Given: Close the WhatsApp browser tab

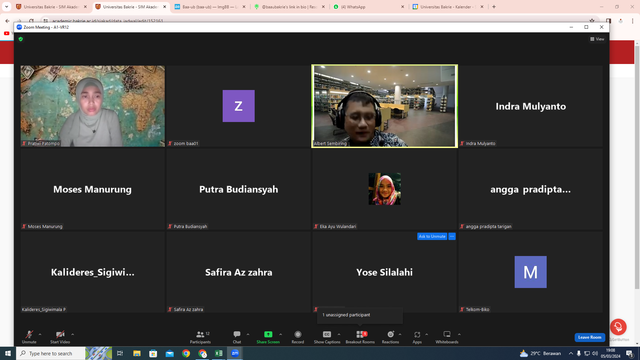Looking at the screenshot, I should (402, 7).
